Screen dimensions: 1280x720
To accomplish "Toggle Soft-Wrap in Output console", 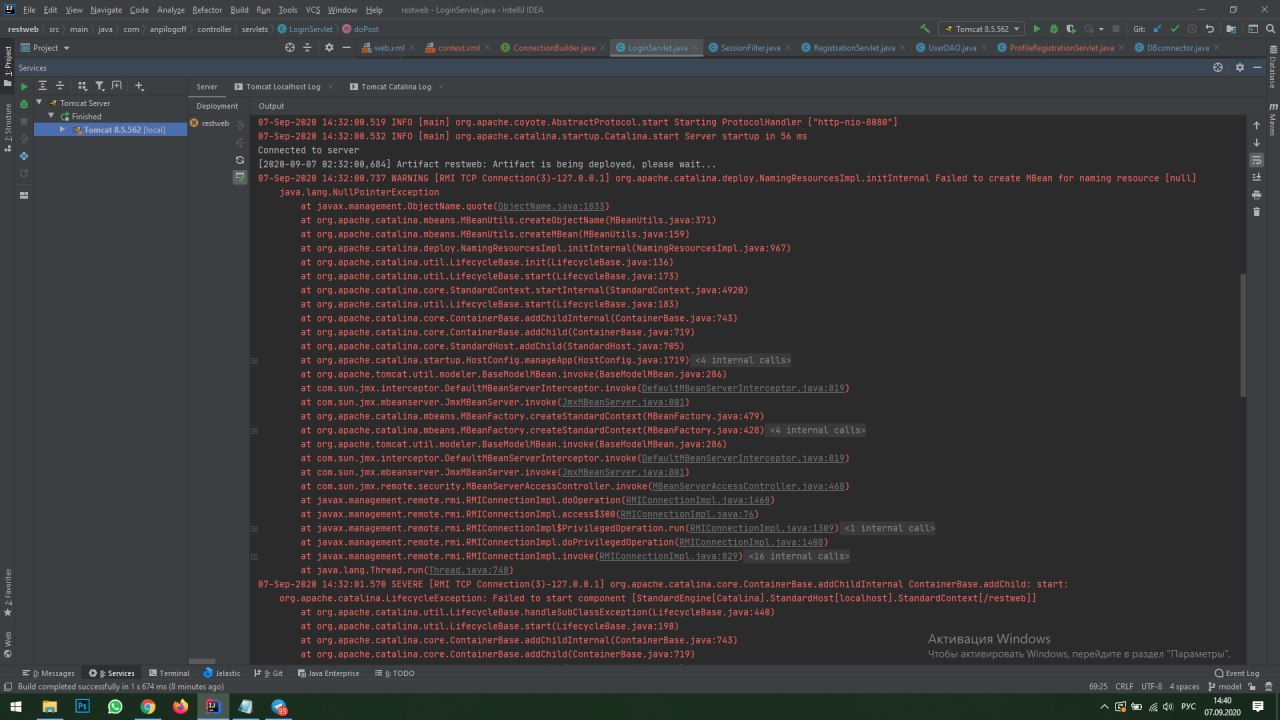I will 1257,160.
